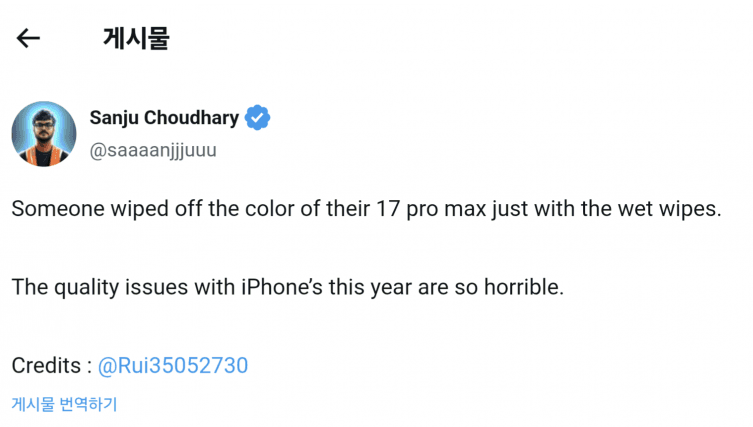Click the word "horrible" in the post

pos(524,288)
